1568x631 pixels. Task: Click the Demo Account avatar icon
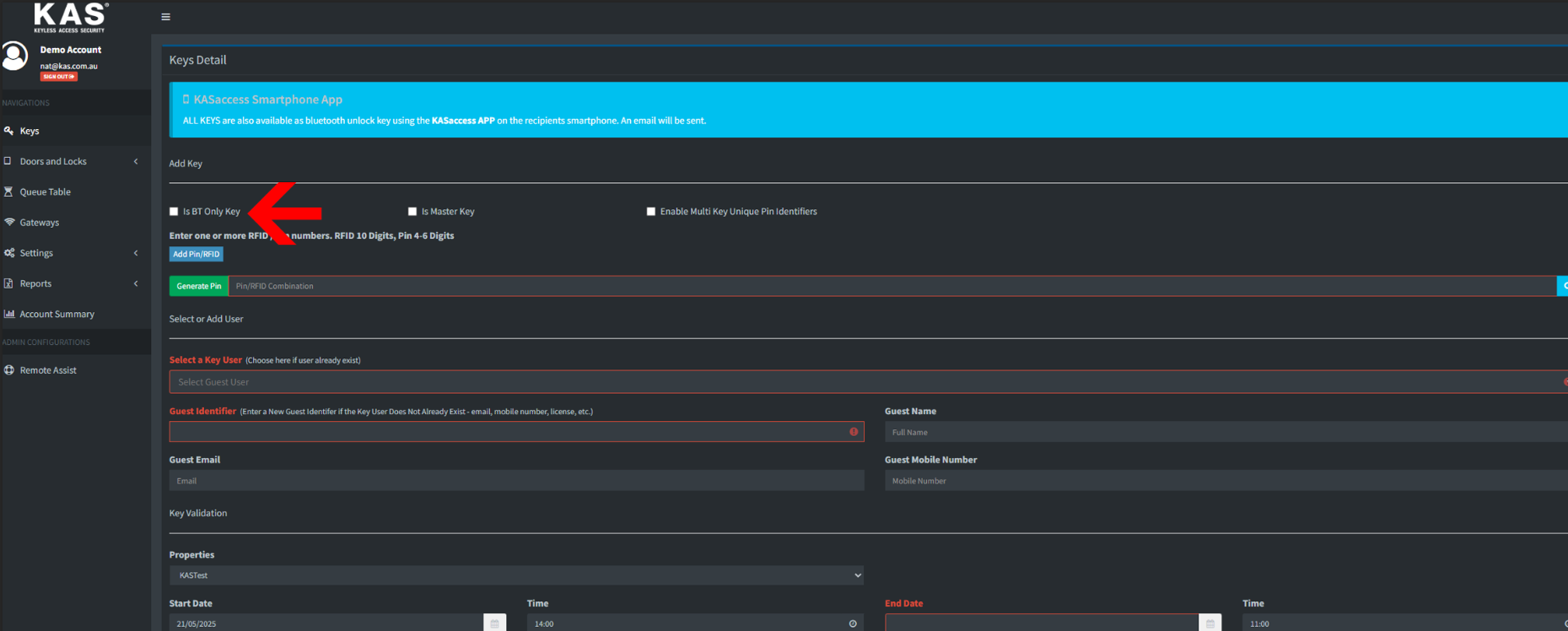(x=14, y=57)
